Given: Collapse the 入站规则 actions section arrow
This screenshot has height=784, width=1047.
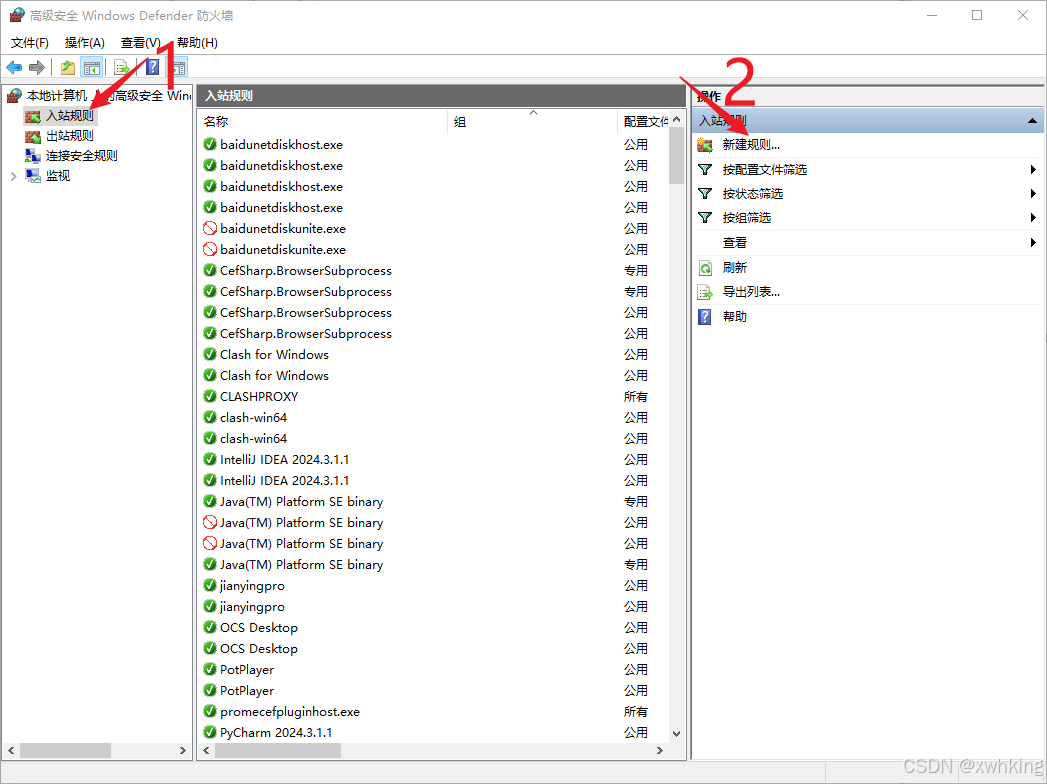Looking at the screenshot, I should [1032, 121].
